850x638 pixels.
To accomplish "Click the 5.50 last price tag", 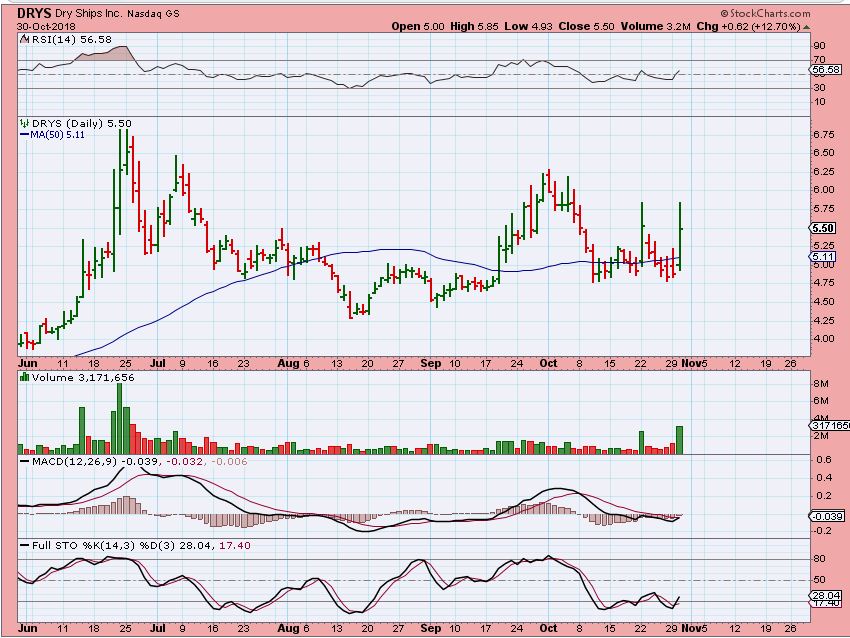I will tap(823, 228).
